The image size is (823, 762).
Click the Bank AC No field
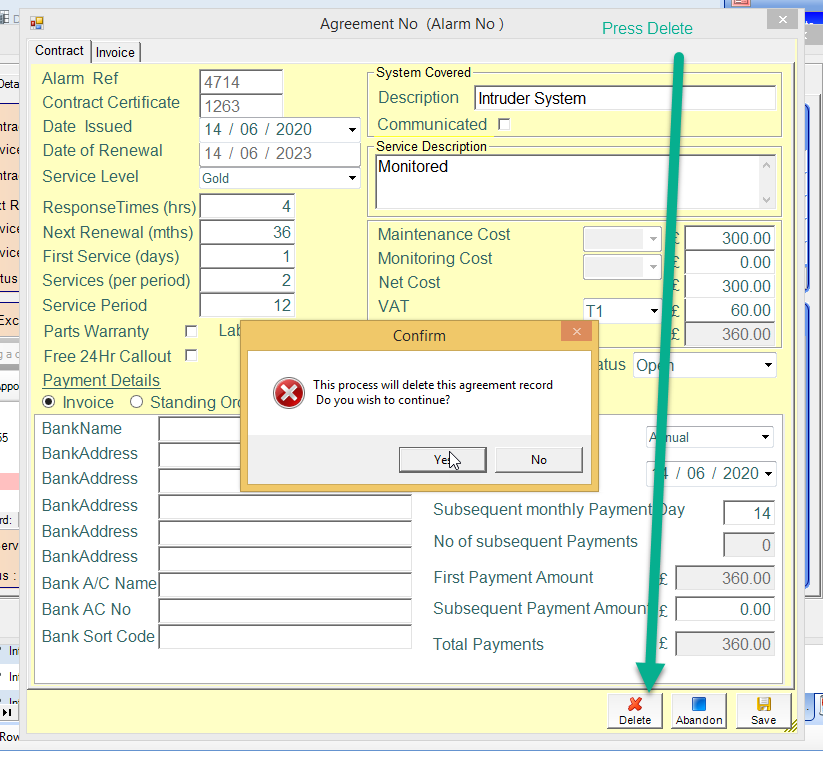(x=285, y=611)
